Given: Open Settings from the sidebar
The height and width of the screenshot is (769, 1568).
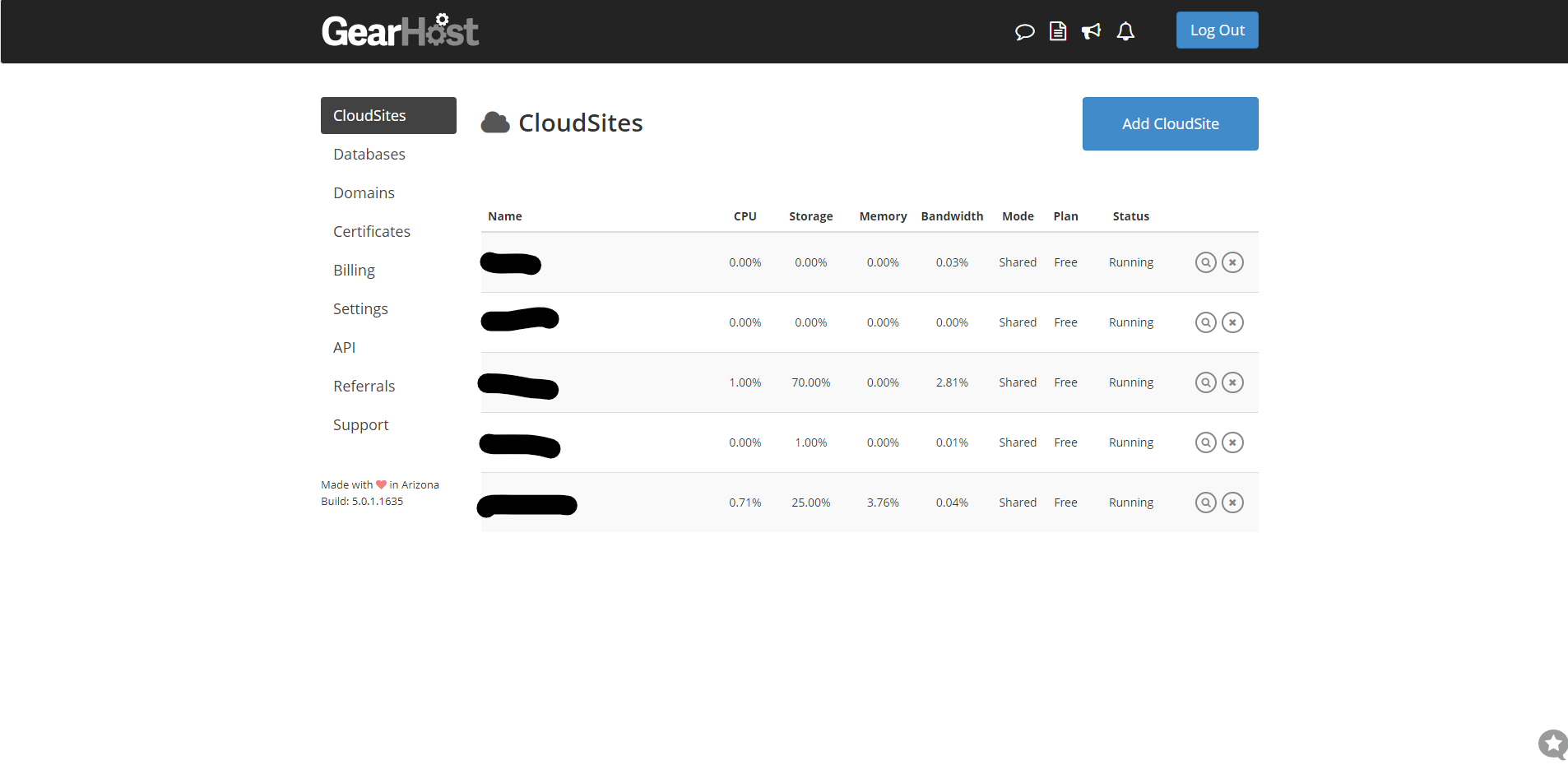Looking at the screenshot, I should pos(360,309).
